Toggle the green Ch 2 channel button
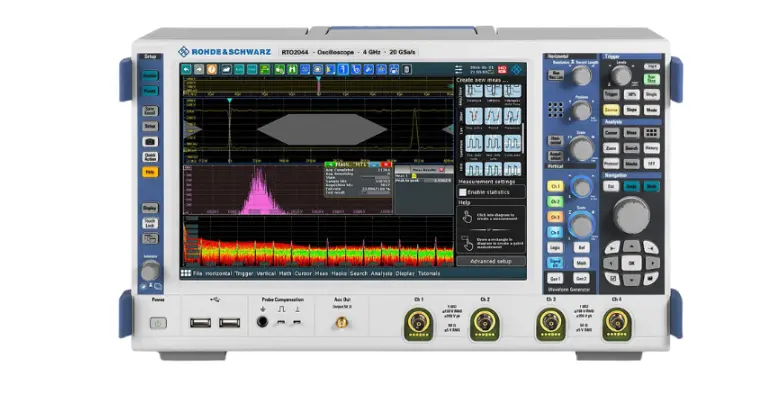Image resolution: width=777 pixels, height=406 pixels. coord(554,203)
